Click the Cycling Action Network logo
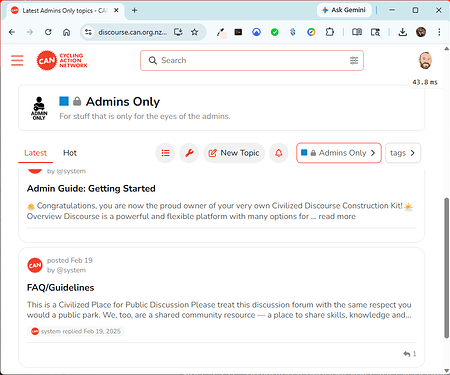The height and width of the screenshot is (375, 450). pyautogui.click(x=62, y=60)
